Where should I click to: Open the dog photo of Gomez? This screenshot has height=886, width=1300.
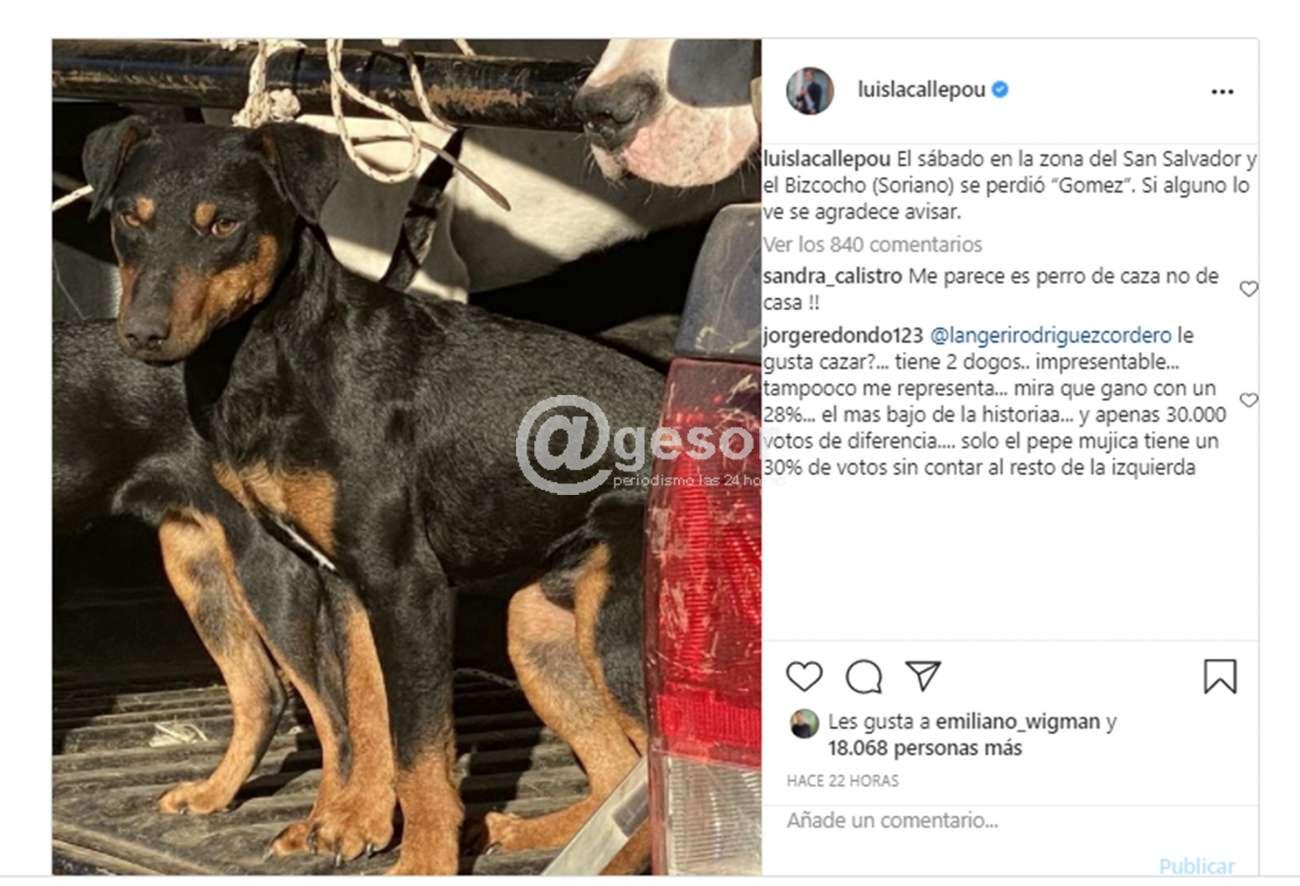pyautogui.click(x=406, y=457)
